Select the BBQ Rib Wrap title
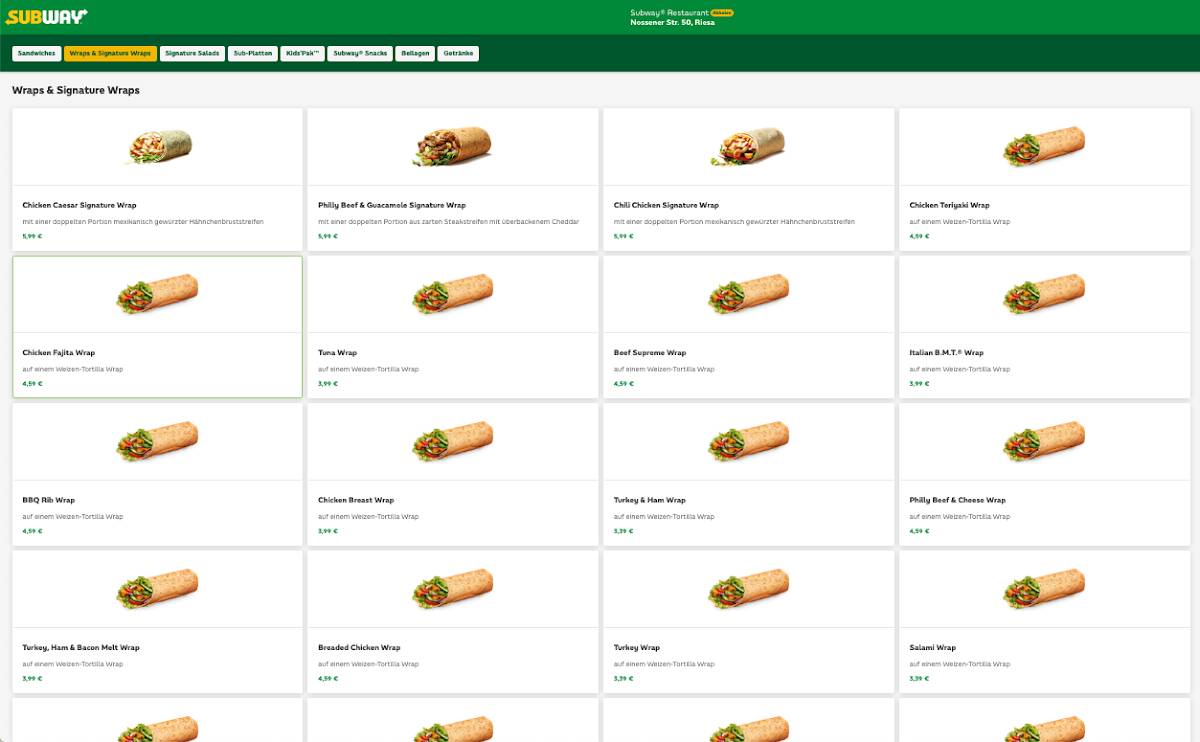 pyautogui.click(x=48, y=500)
